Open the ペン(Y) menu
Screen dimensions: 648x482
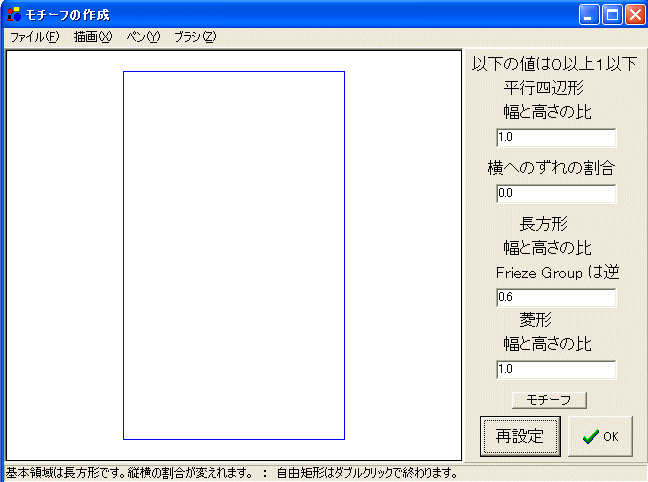click(x=143, y=37)
